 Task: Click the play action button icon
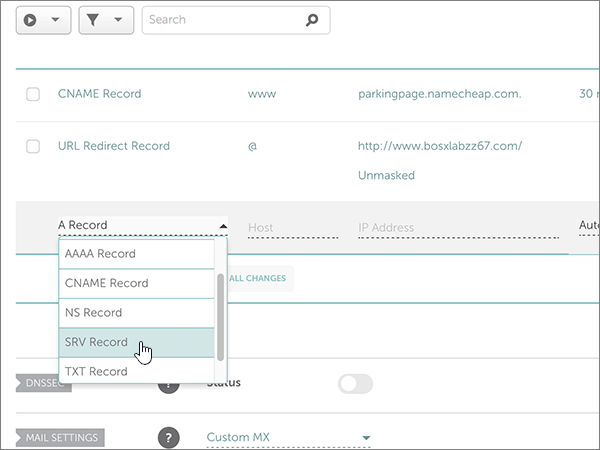(31, 20)
